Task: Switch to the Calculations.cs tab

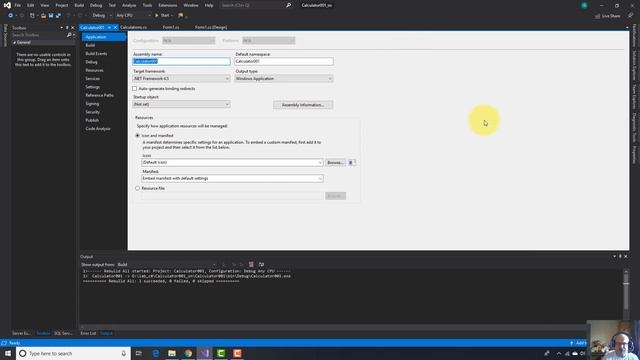Action: point(133,27)
